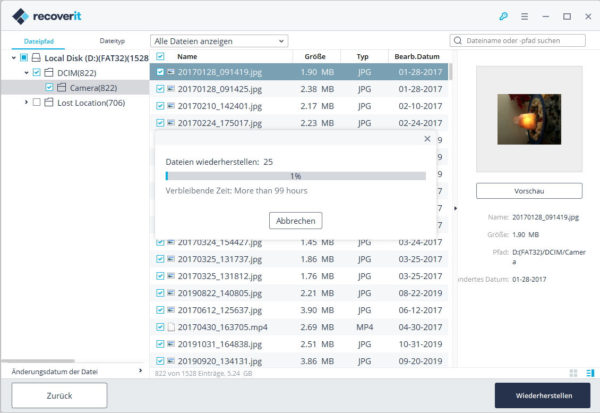Check the Lost Location checkbox

click(36, 102)
